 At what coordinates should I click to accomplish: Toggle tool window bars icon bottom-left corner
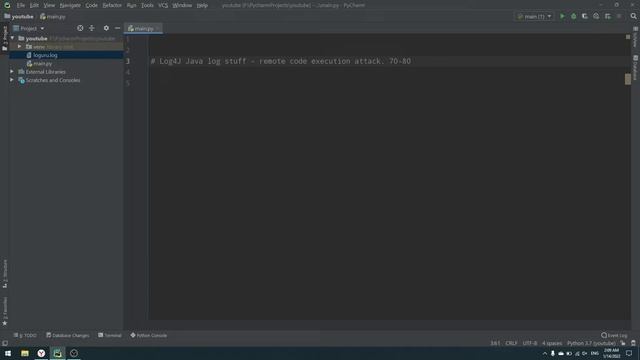coord(5,343)
